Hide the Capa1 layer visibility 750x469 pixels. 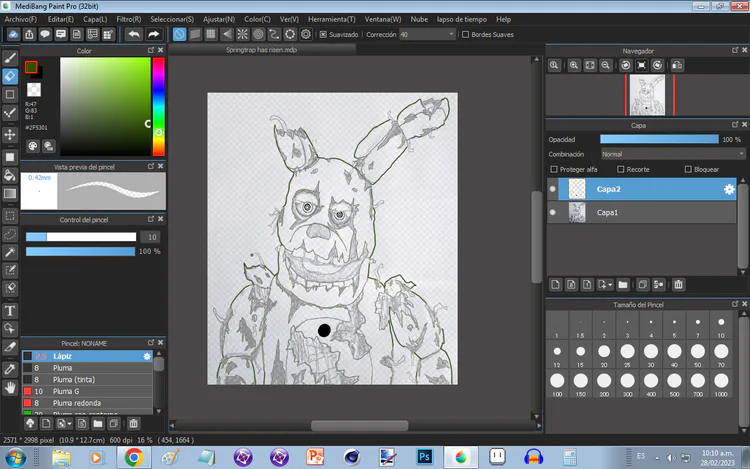(x=553, y=213)
